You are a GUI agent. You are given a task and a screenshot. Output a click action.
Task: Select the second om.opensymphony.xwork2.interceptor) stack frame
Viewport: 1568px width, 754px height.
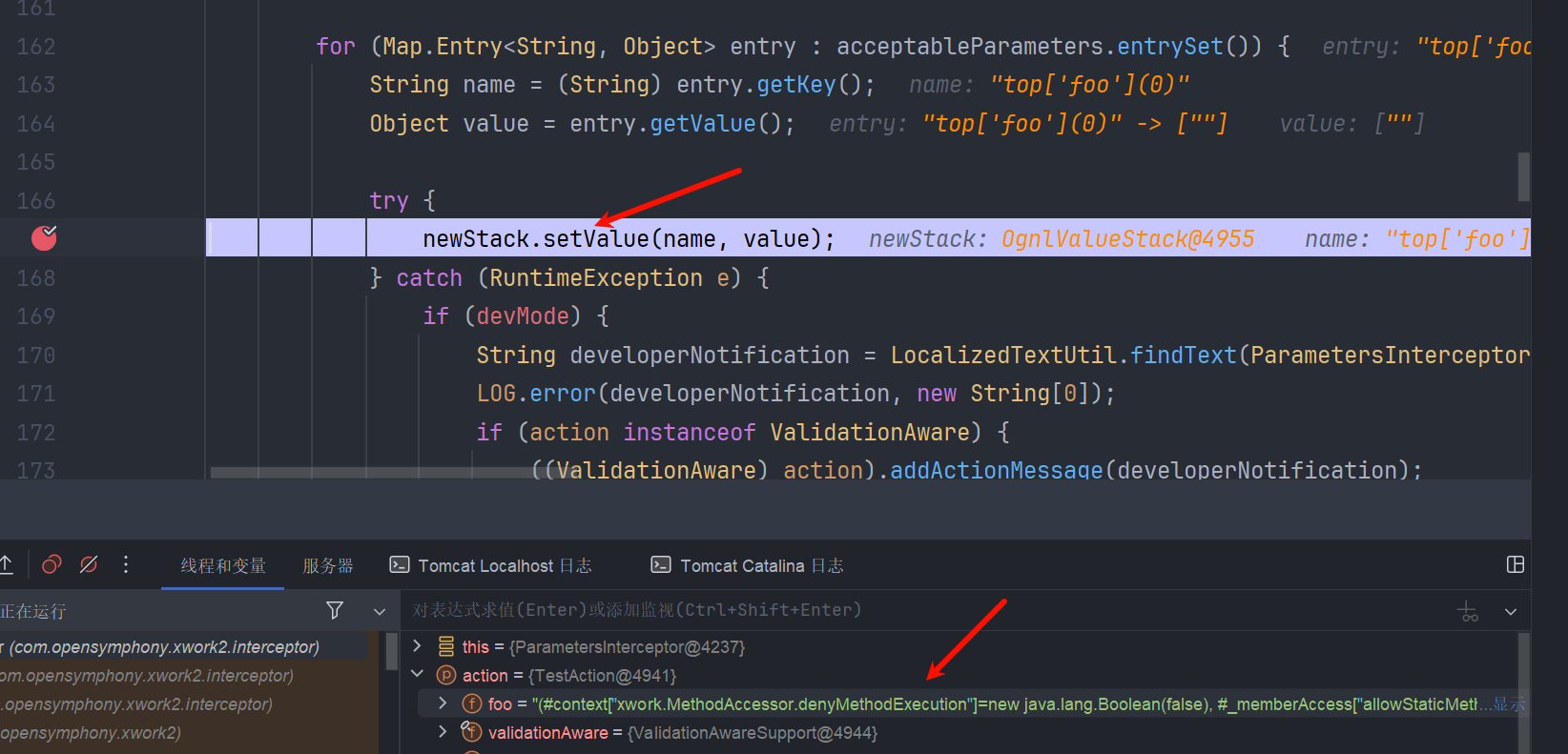click(x=183, y=675)
